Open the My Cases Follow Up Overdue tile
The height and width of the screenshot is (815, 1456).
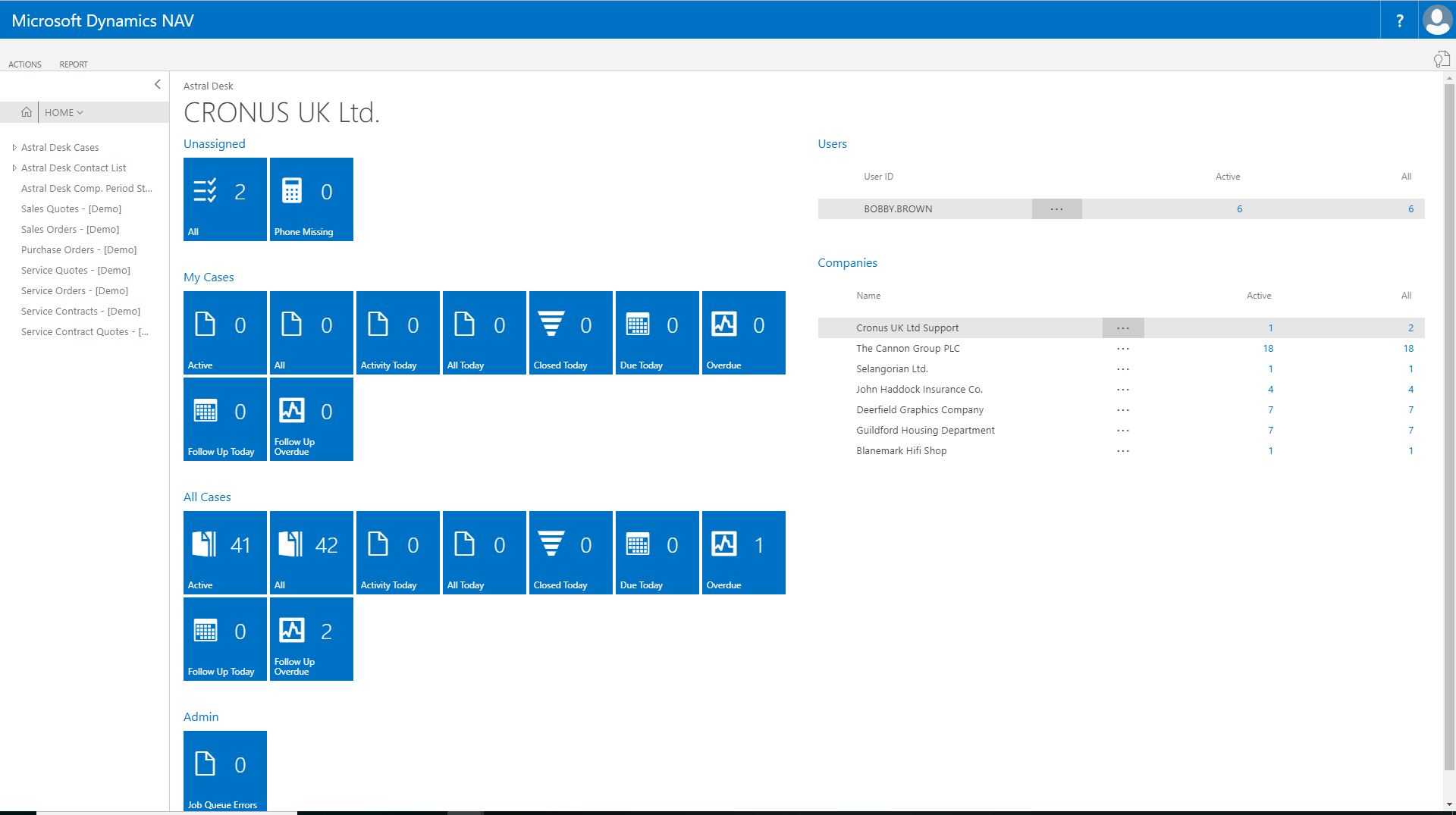pos(312,419)
